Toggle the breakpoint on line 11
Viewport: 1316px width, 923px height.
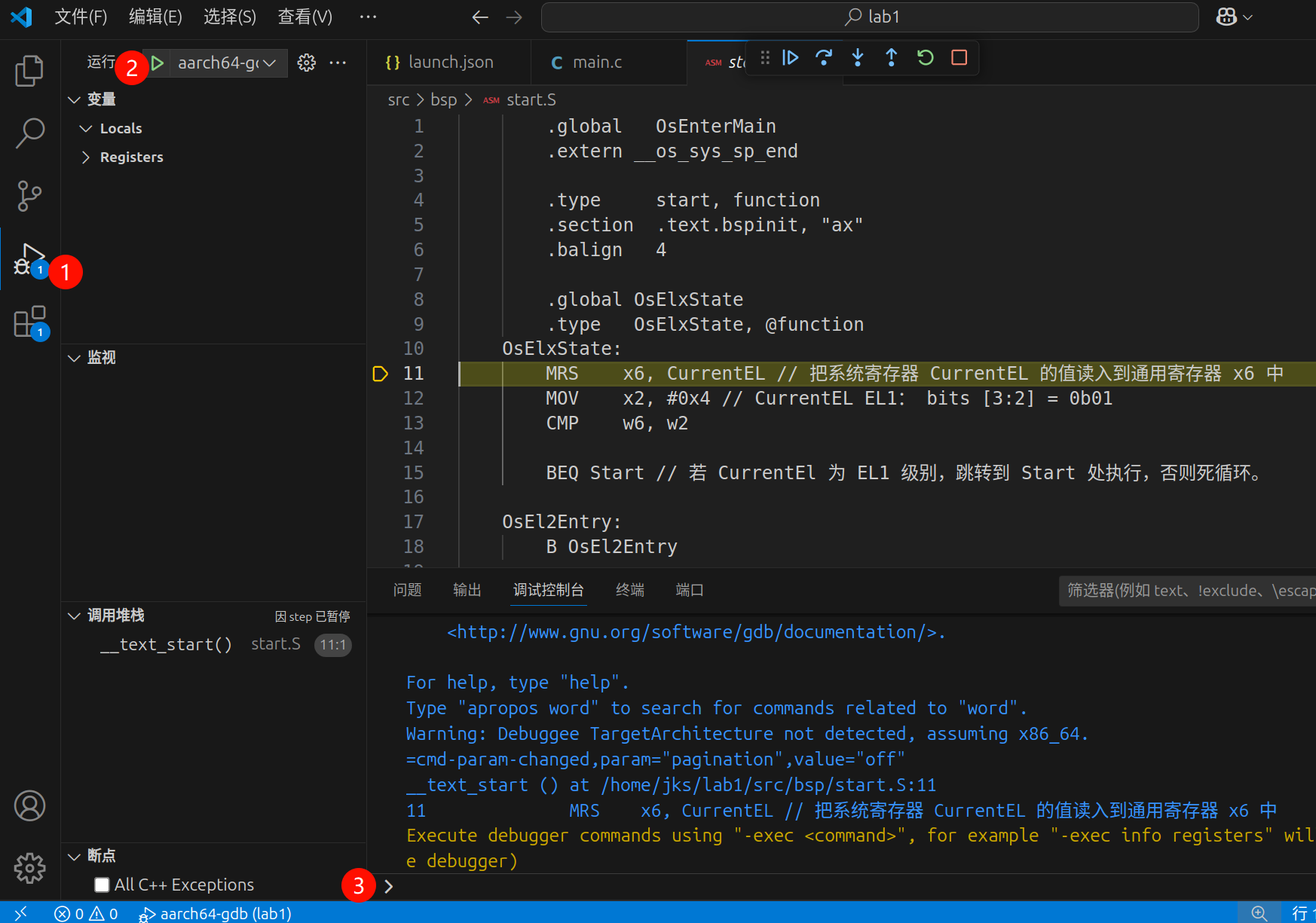click(x=380, y=373)
